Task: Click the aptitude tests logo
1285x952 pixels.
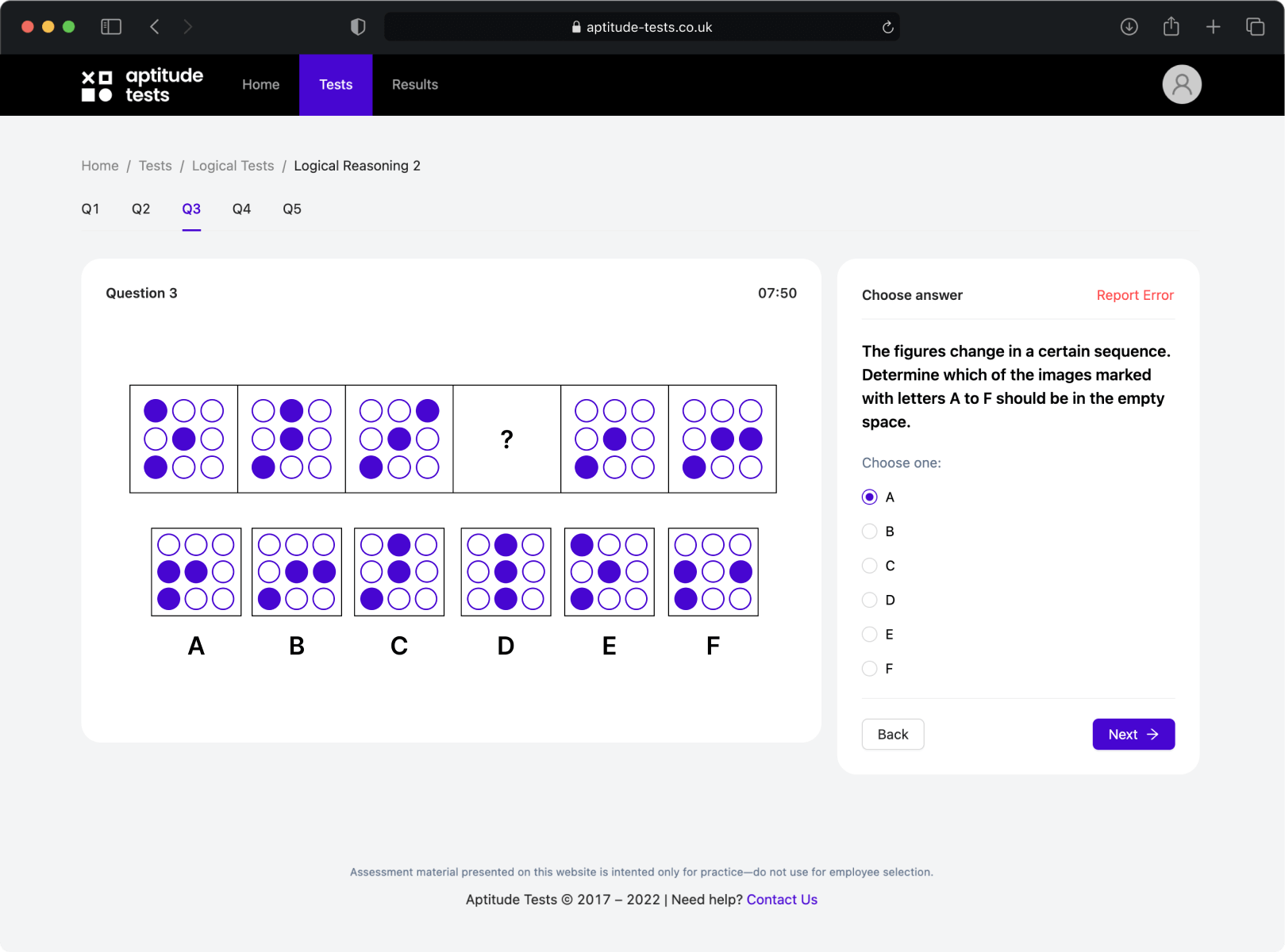Action: (x=142, y=85)
